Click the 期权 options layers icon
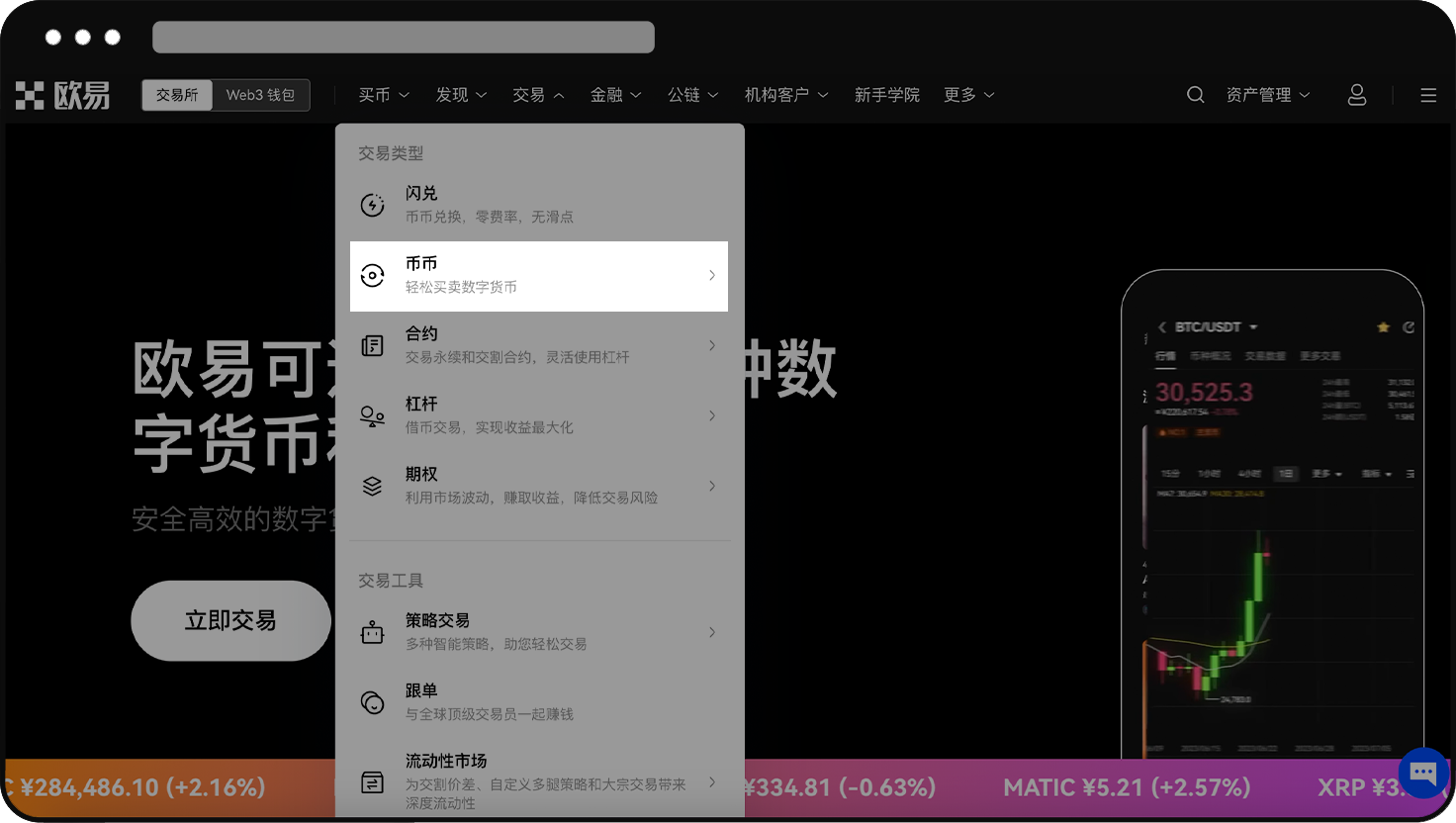This screenshot has width=1456, height=823. coord(372,486)
